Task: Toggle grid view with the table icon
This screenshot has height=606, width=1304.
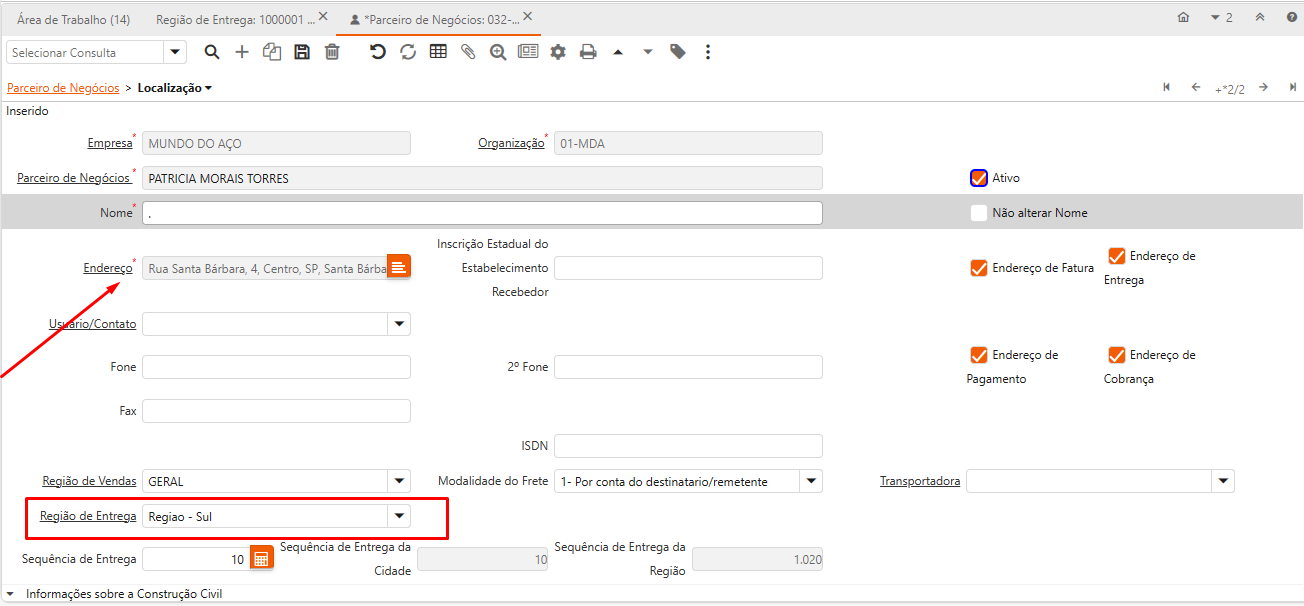Action: 438,52
